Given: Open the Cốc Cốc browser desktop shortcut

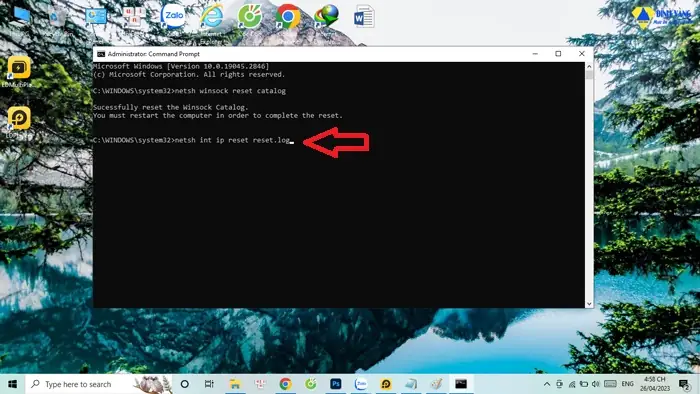Looking at the screenshot, I should pyautogui.click(x=250, y=17).
